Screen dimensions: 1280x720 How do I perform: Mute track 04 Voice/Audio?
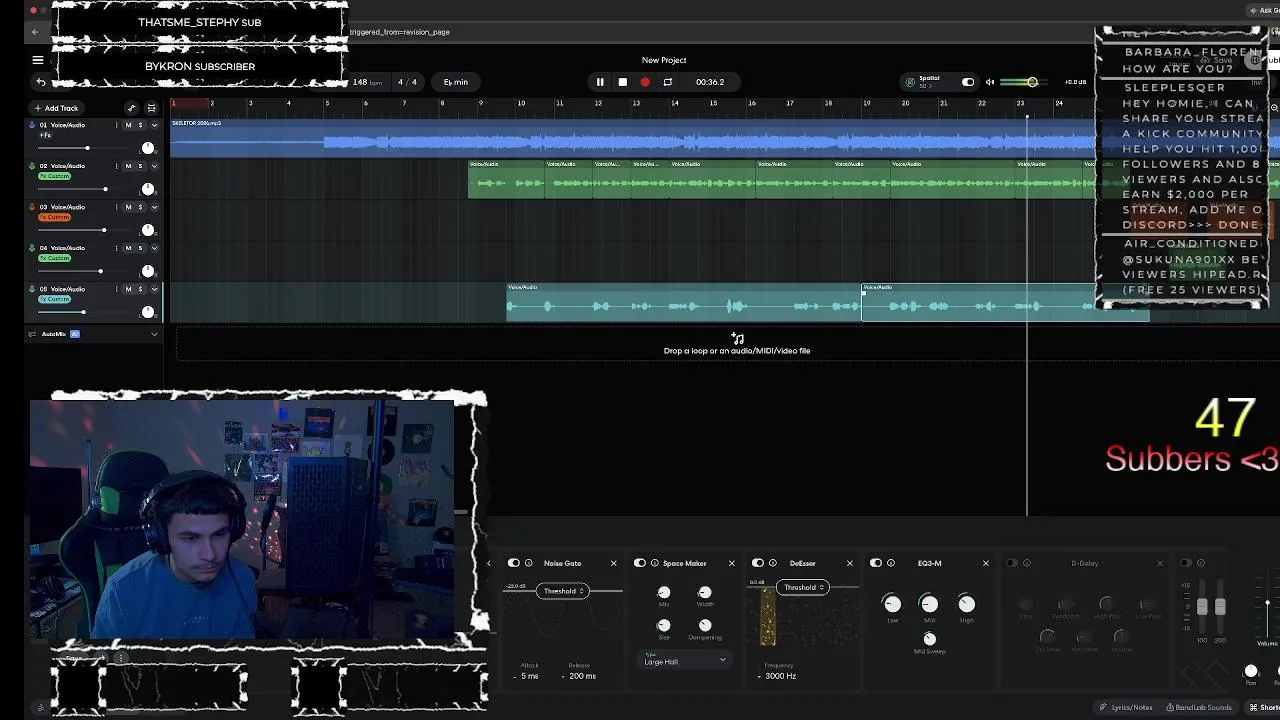tap(128, 248)
